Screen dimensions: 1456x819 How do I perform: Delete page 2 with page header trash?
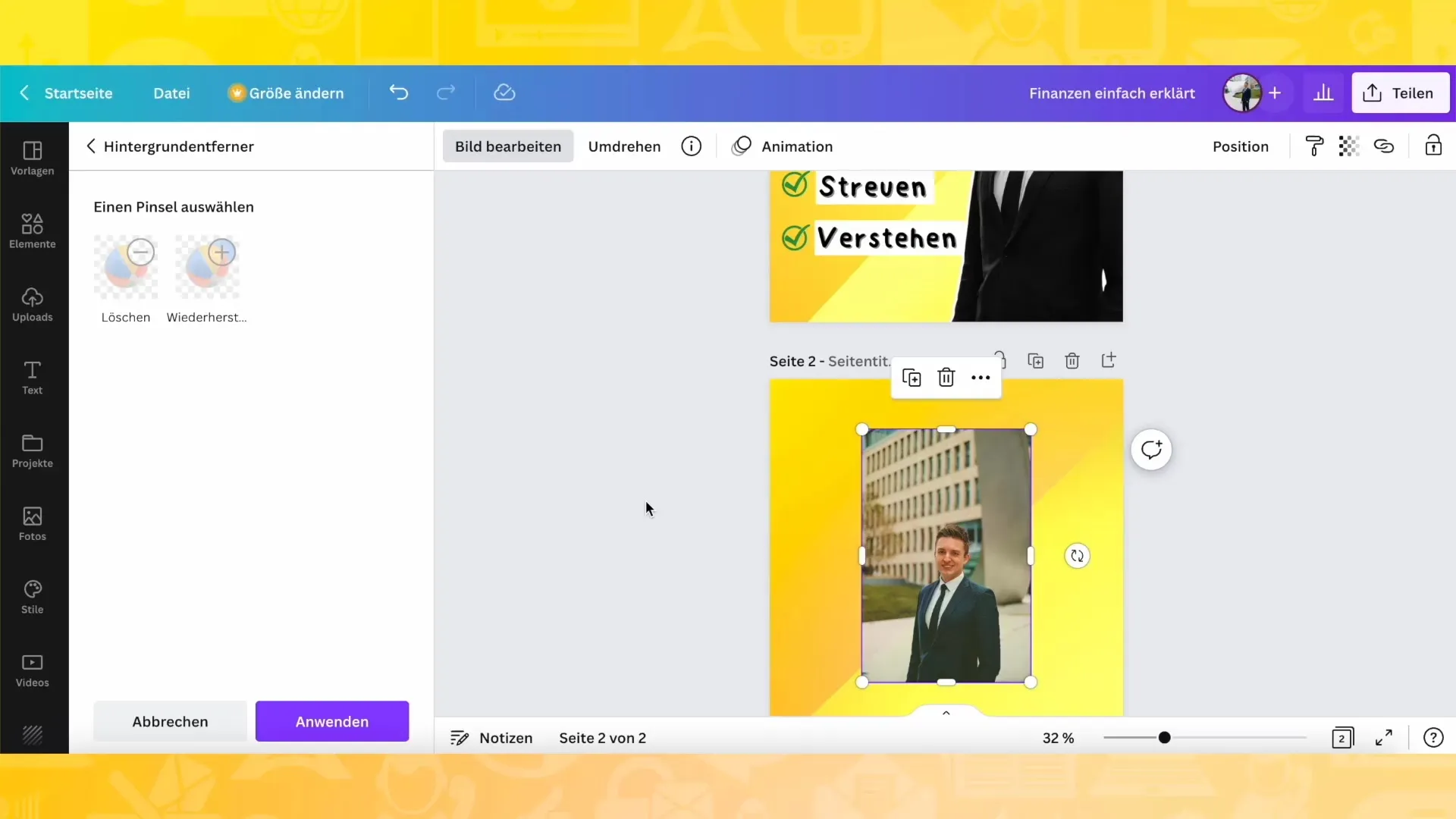pos(1072,361)
